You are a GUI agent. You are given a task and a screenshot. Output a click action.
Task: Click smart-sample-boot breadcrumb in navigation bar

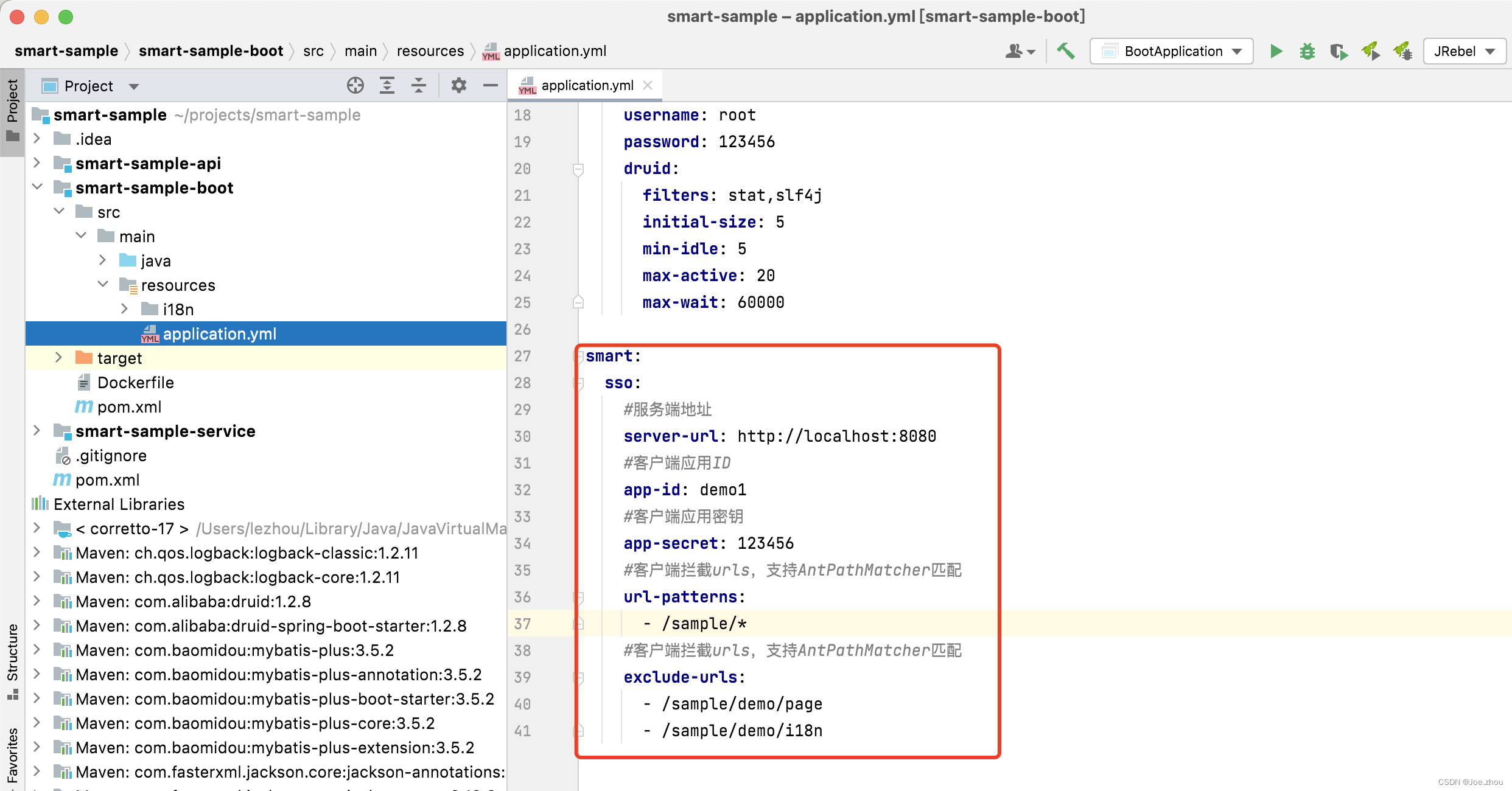tap(211, 51)
